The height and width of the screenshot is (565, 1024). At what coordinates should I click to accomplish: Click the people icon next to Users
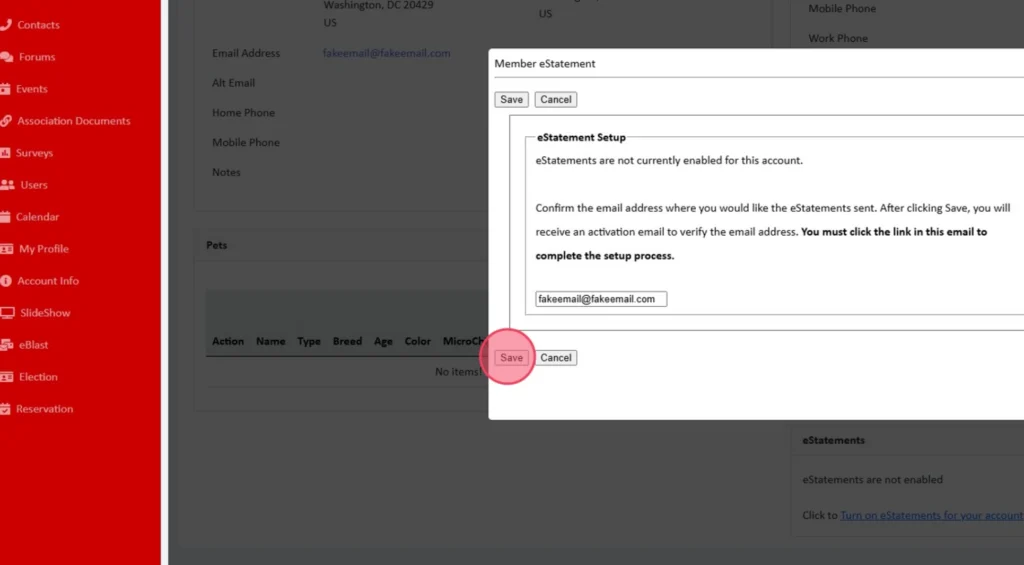coord(7,185)
